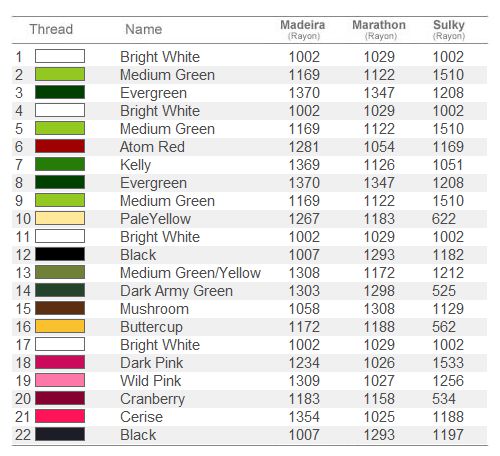Image resolution: width=500 pixels, height=456 pixels.
Task: Click the Mushroom brown color swatch
Action: [60, 308]
